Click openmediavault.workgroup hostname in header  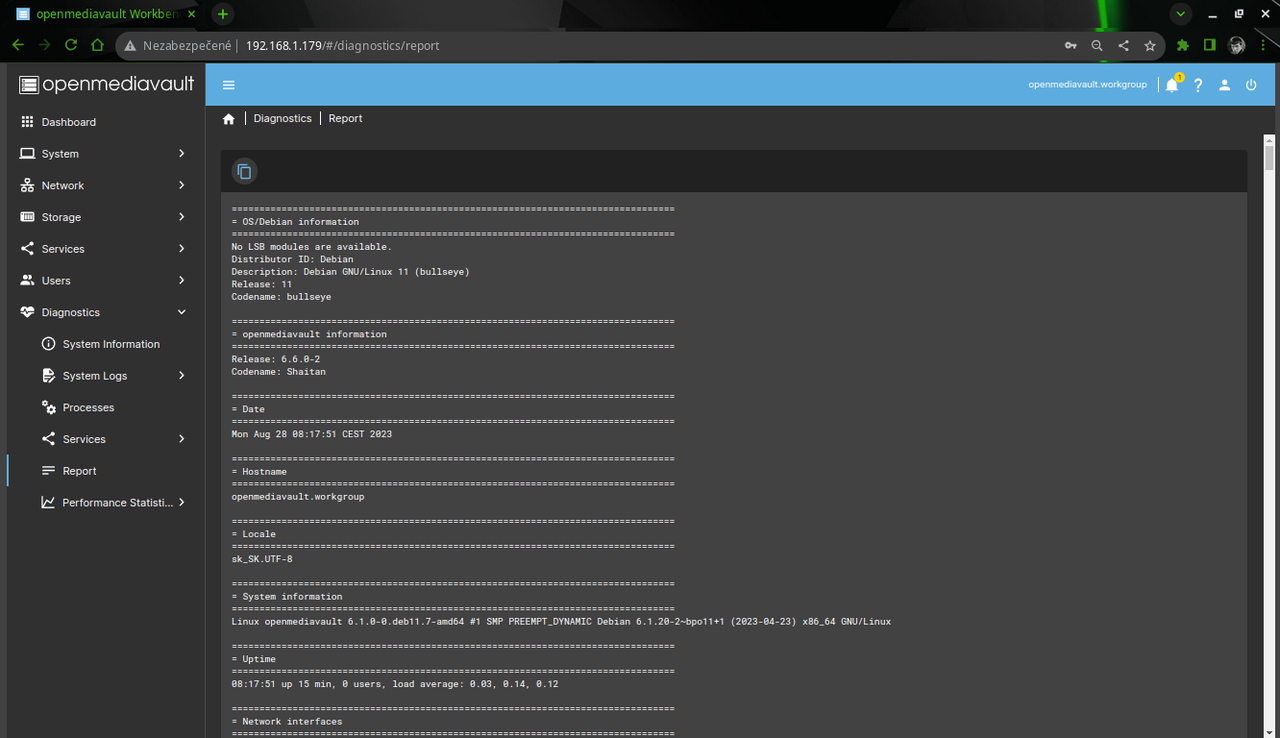[1087, 85]
